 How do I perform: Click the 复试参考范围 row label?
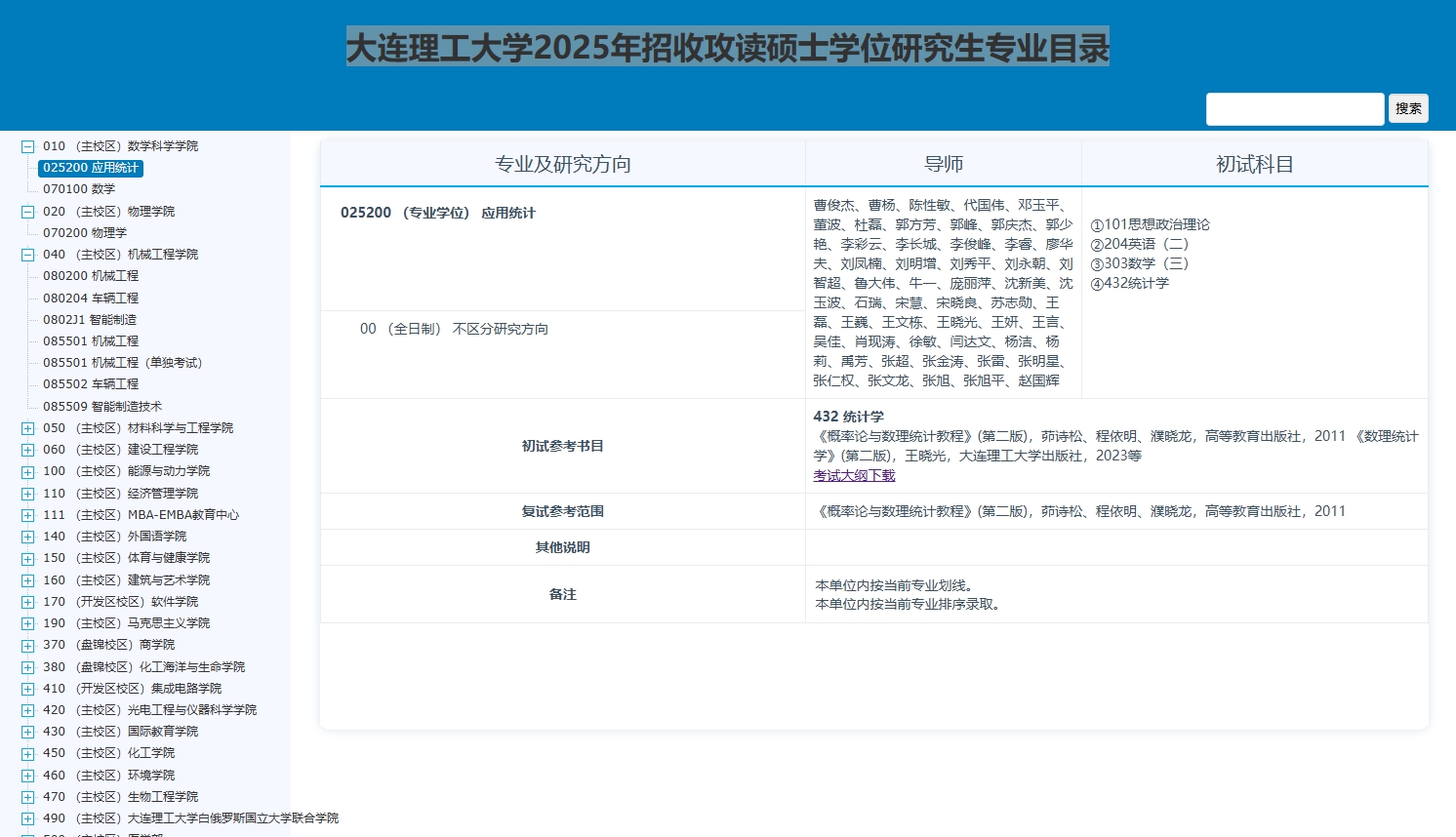pos(562,511)
